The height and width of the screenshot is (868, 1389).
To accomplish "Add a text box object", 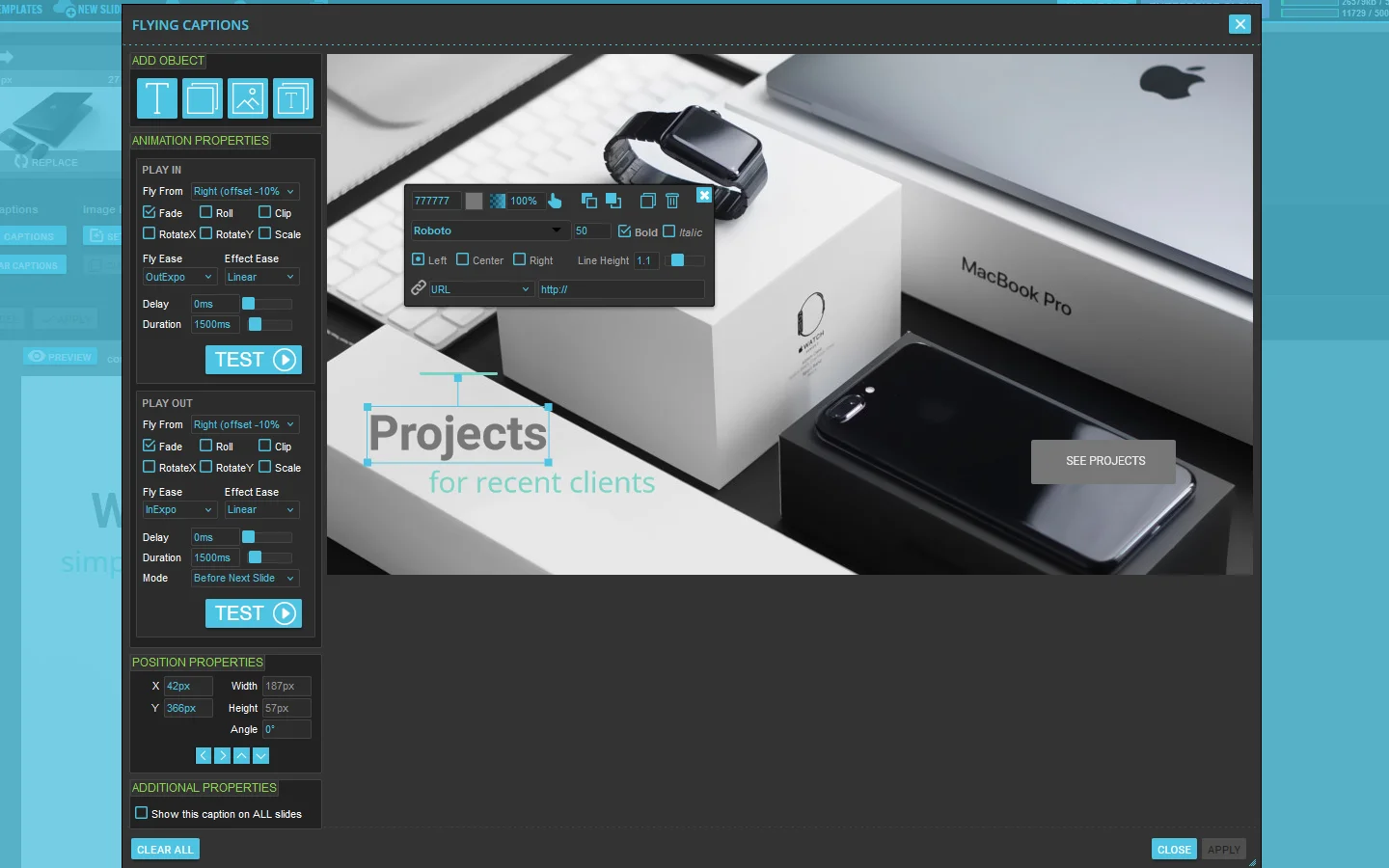I will click(293, 98).
